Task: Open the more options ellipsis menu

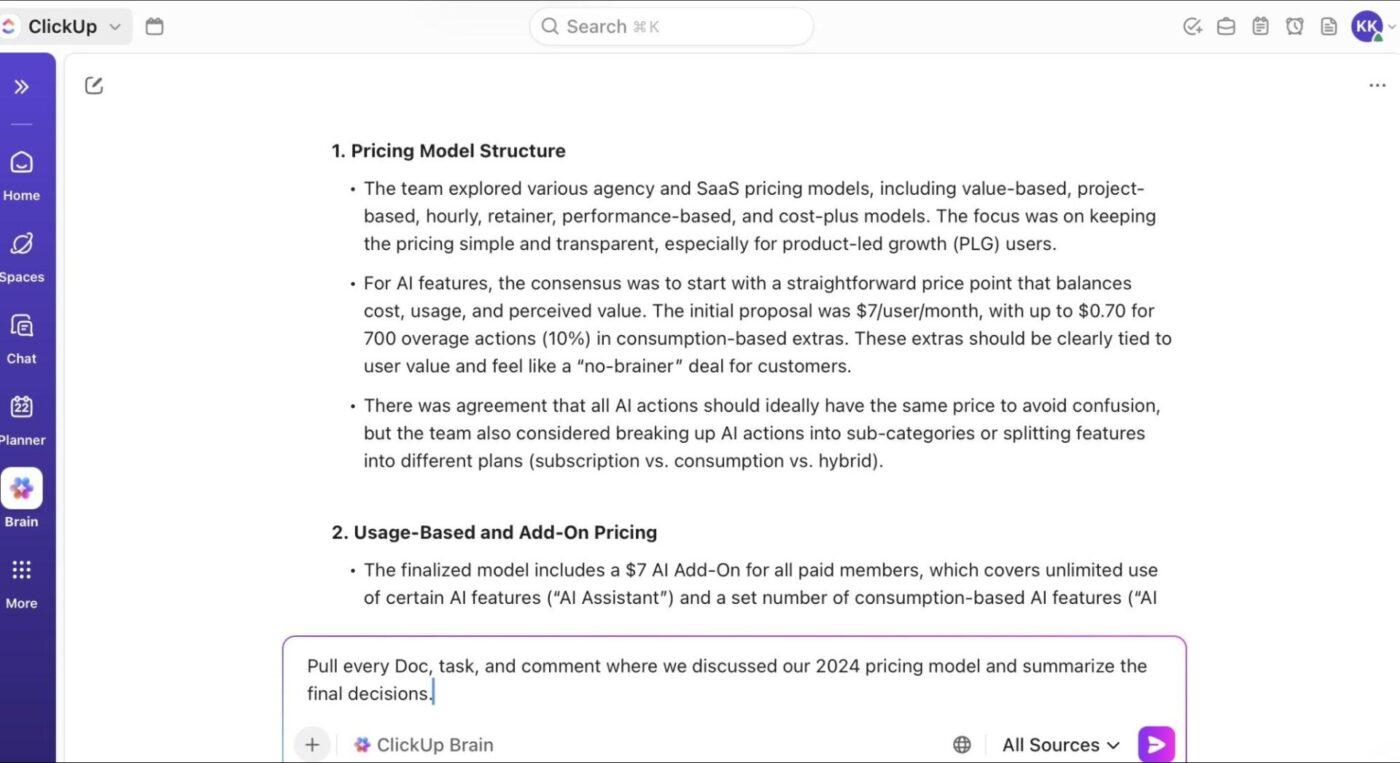Action: 1376,85
